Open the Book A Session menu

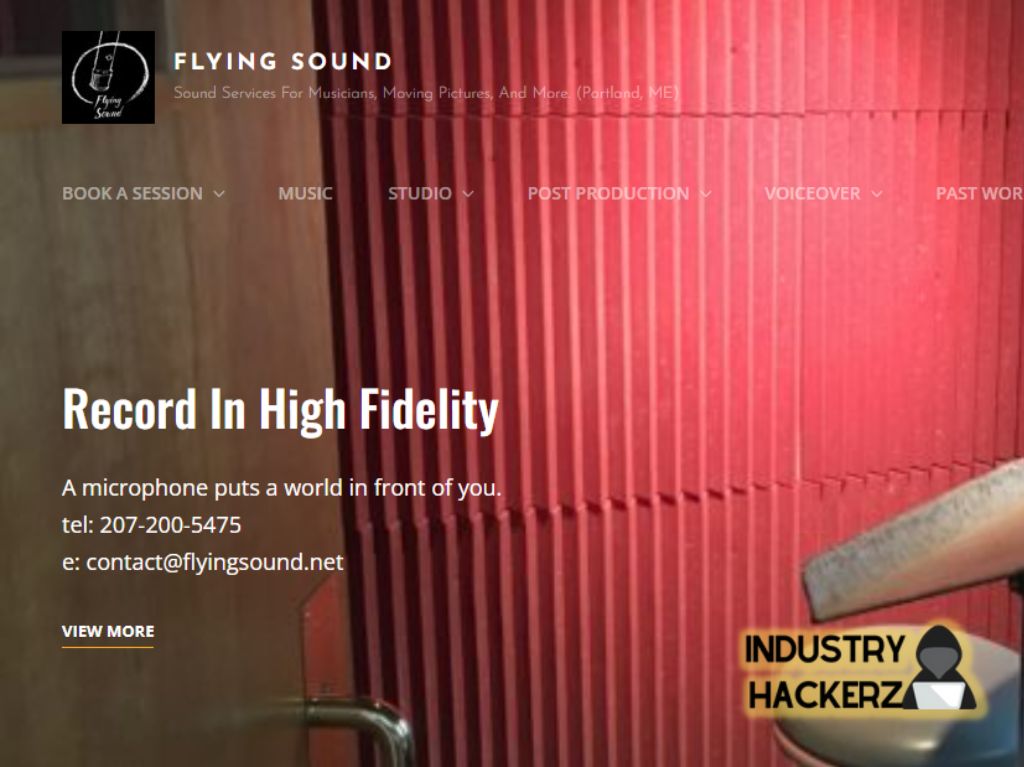coord(132,193)
